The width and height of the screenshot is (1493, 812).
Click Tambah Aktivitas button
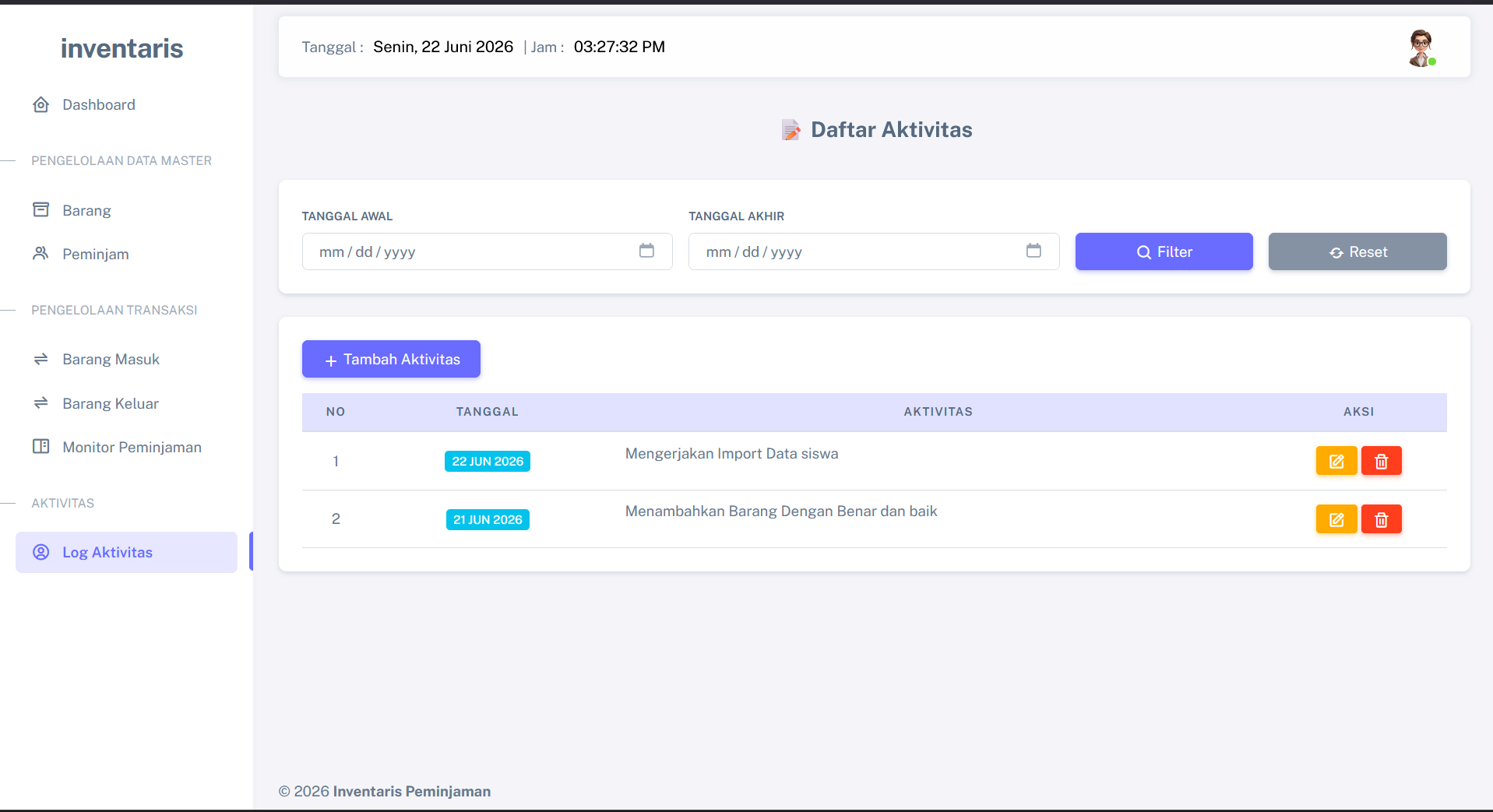tap(391, 359)
